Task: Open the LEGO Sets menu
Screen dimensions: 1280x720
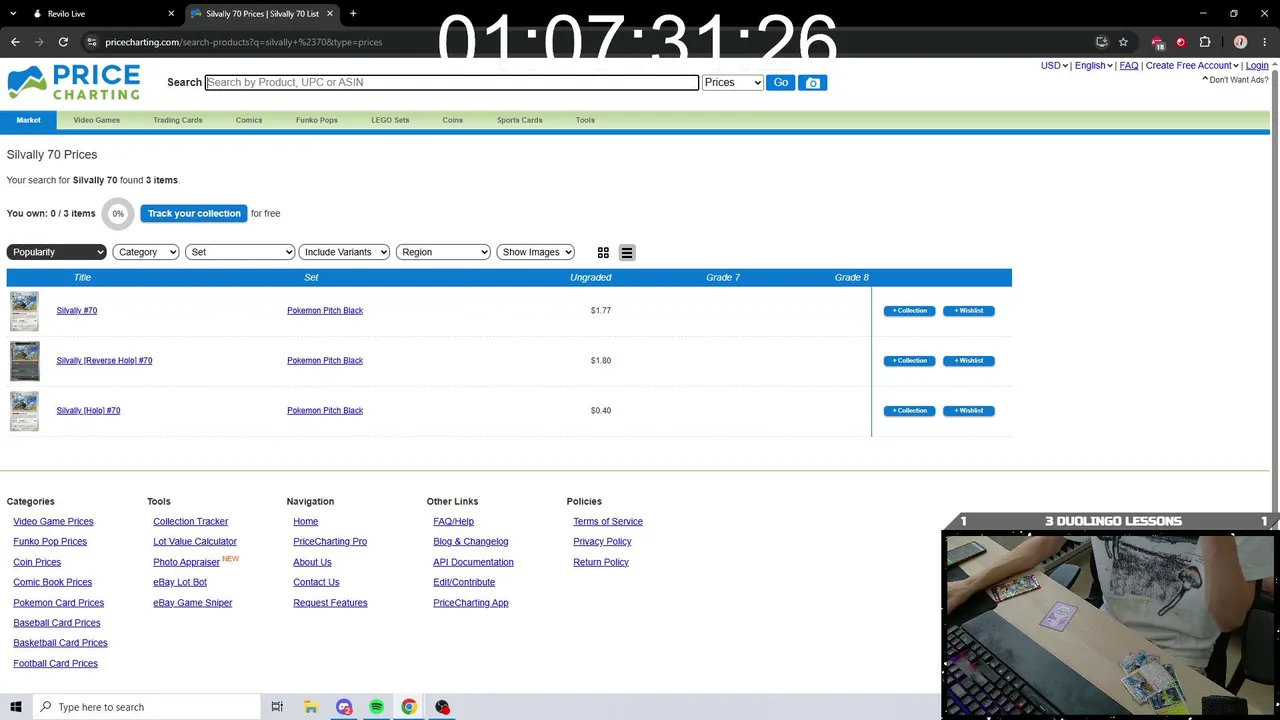Action: tap(390, 120)
